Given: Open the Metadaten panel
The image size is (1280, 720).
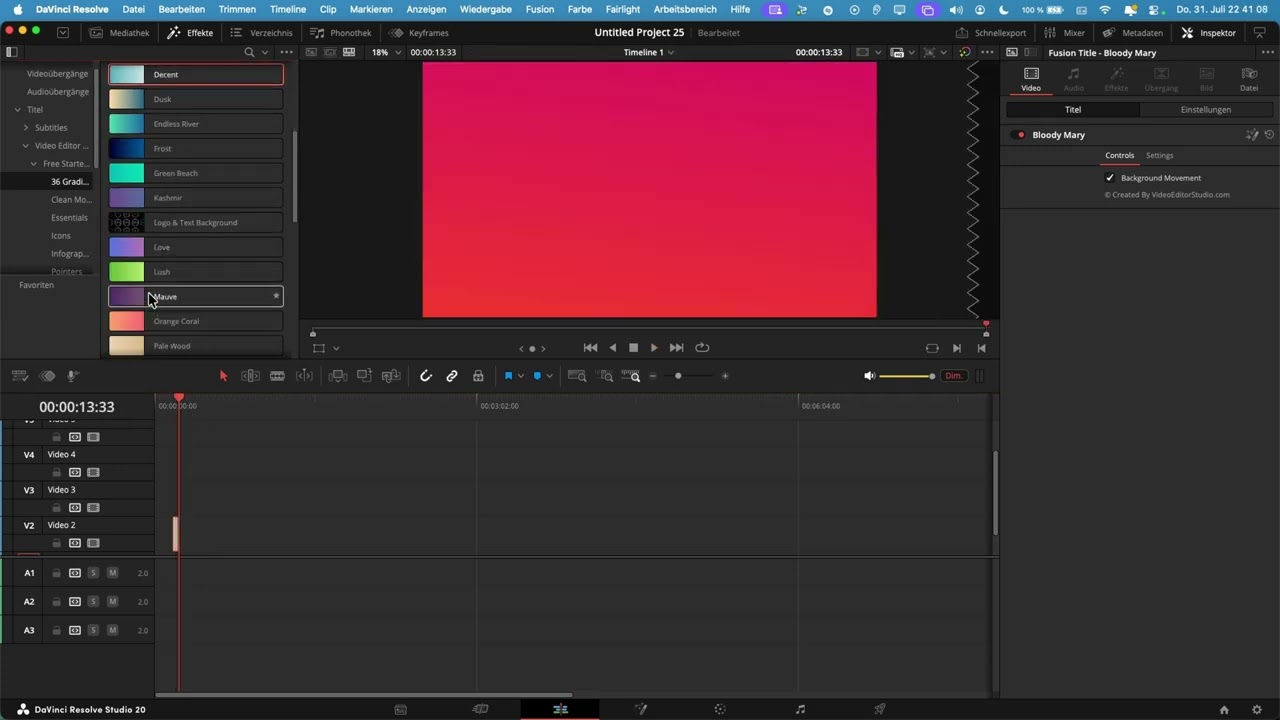Looking at the screenshot, I should click(1132, 33).
